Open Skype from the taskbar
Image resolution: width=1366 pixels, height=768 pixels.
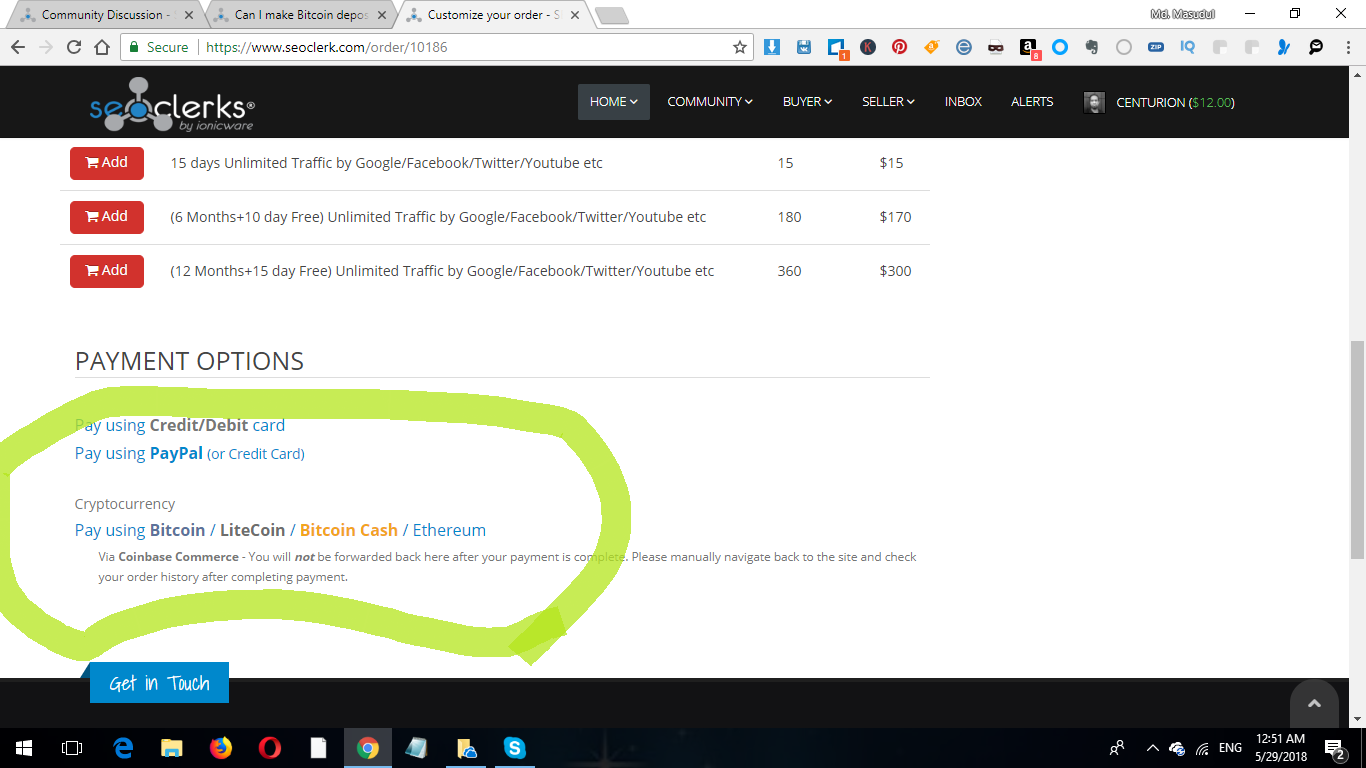pyautogui.click(x=514, y=748)
